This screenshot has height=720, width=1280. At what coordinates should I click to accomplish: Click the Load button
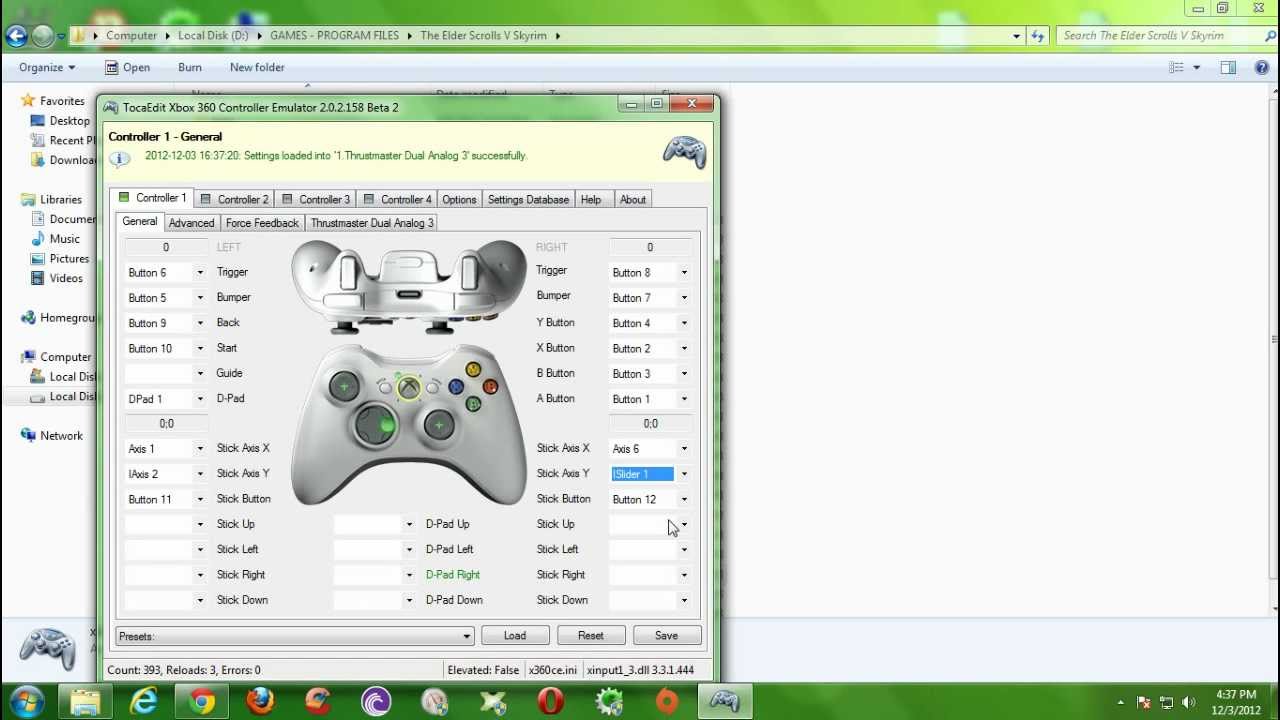click(515, 636)
